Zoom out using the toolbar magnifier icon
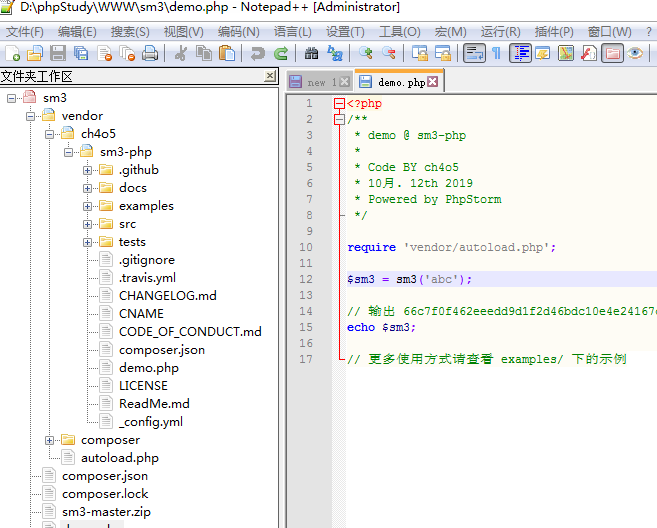Screen dimensions: 657x528 (388, 53)
